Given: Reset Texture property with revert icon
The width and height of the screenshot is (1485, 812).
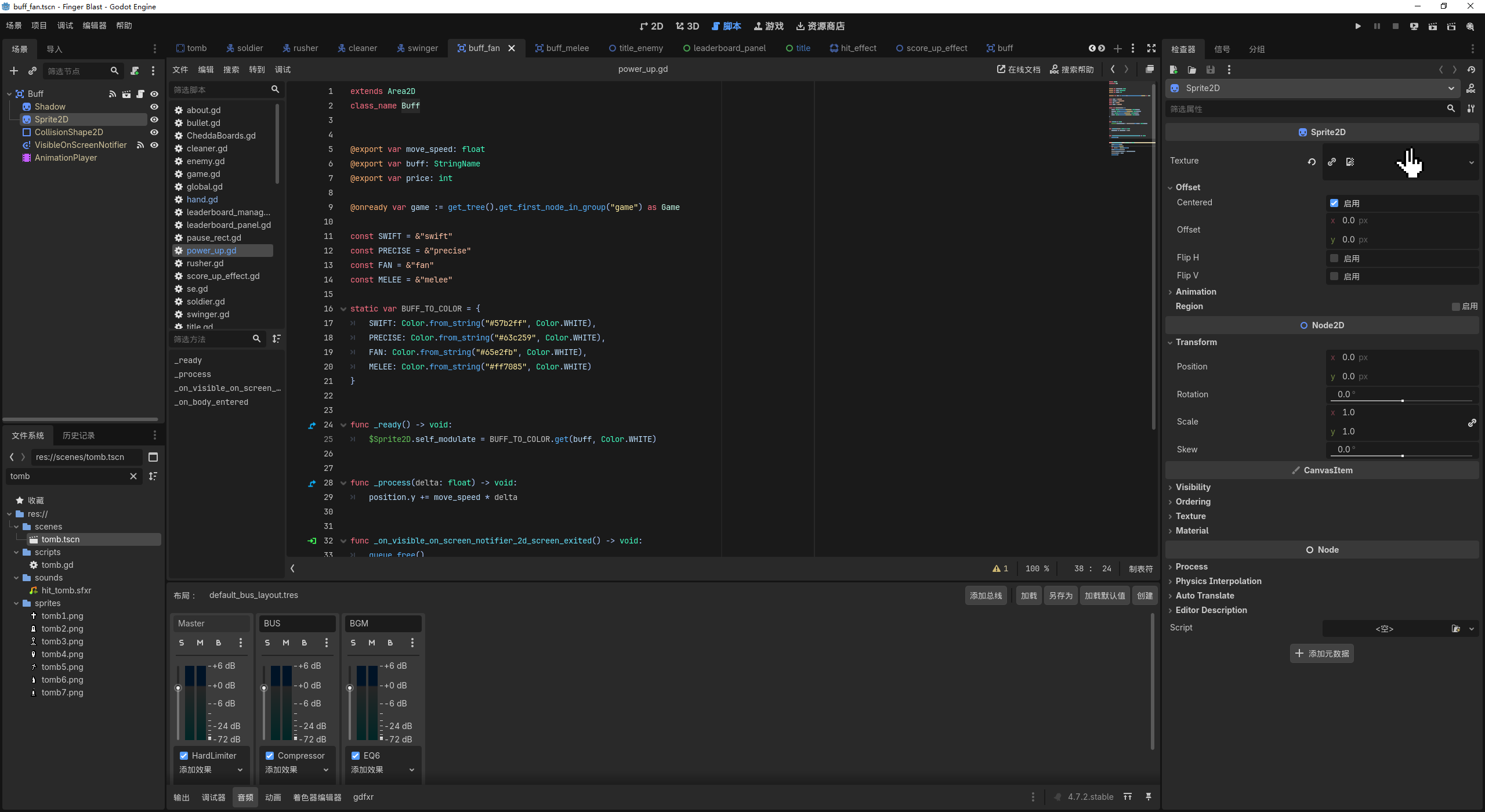Looking at the screenshot, I should (1312, 162).
